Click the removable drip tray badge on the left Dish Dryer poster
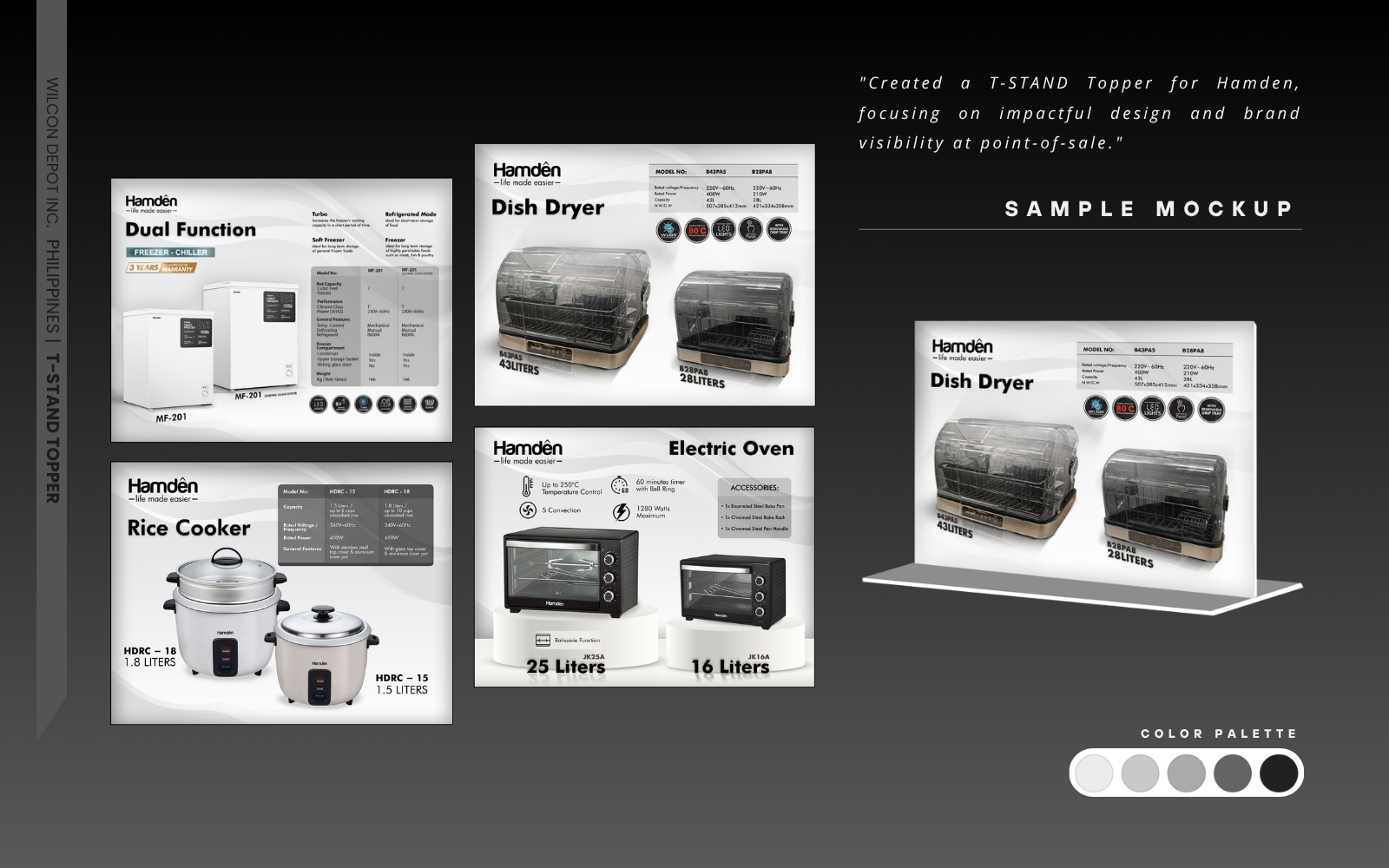 779,229
